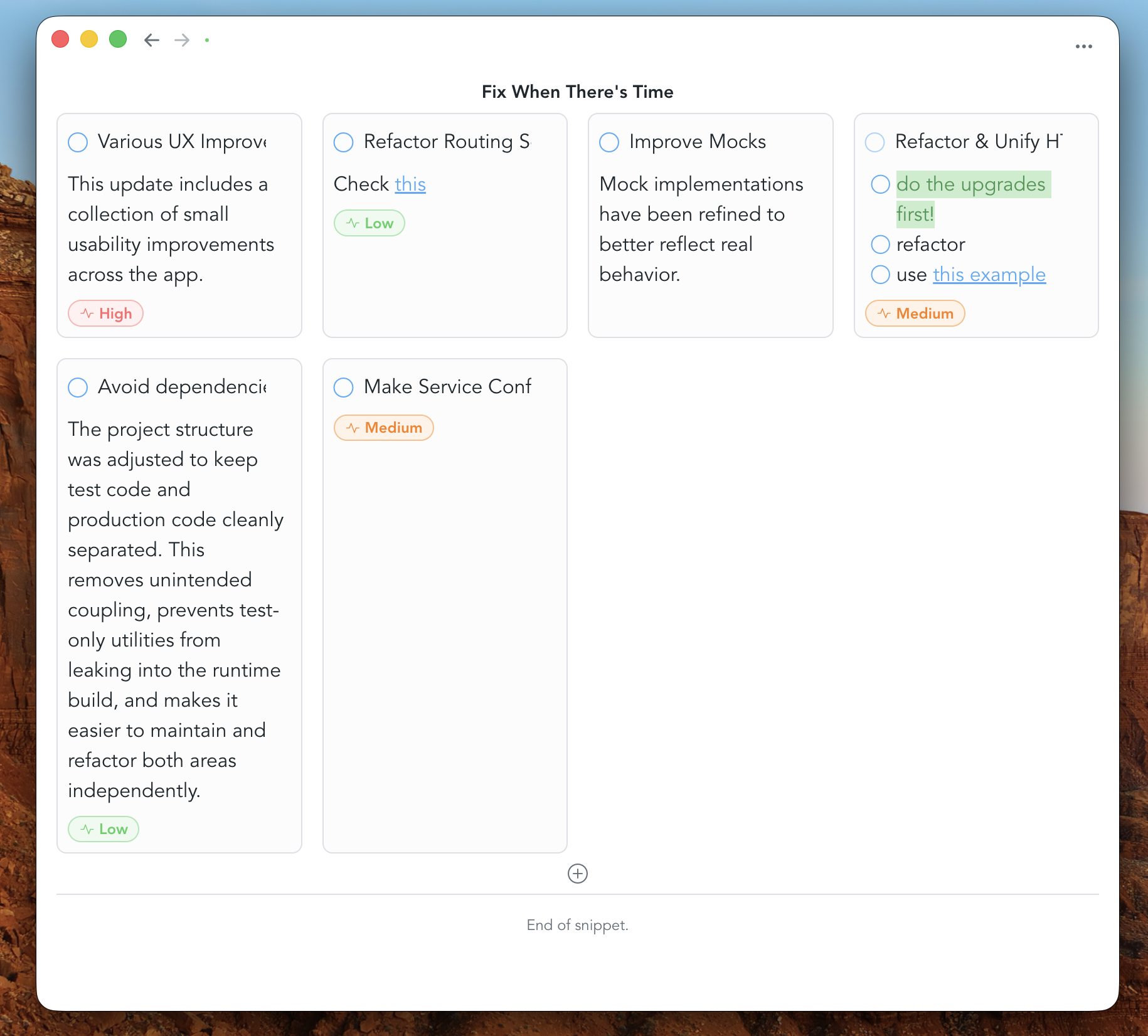Viewport: 1148px width, 1036px height.
Task: Tick the 'do the upgrades first!' subtask
Action: pos(880,184)
